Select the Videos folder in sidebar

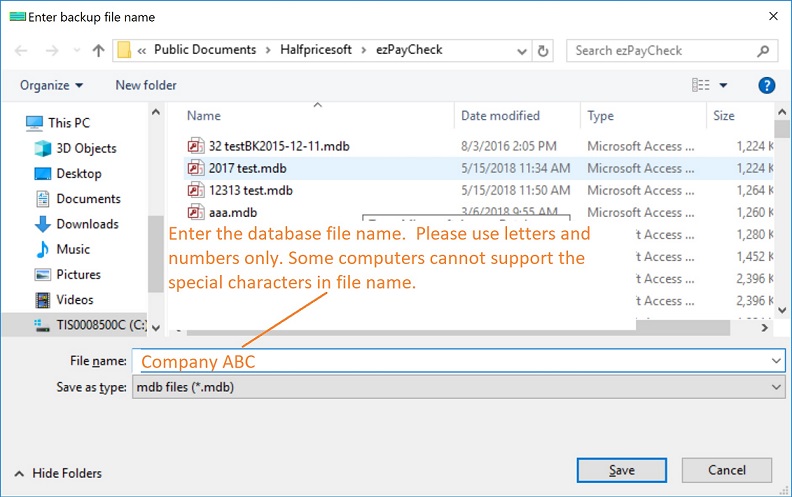click(75, 299)
